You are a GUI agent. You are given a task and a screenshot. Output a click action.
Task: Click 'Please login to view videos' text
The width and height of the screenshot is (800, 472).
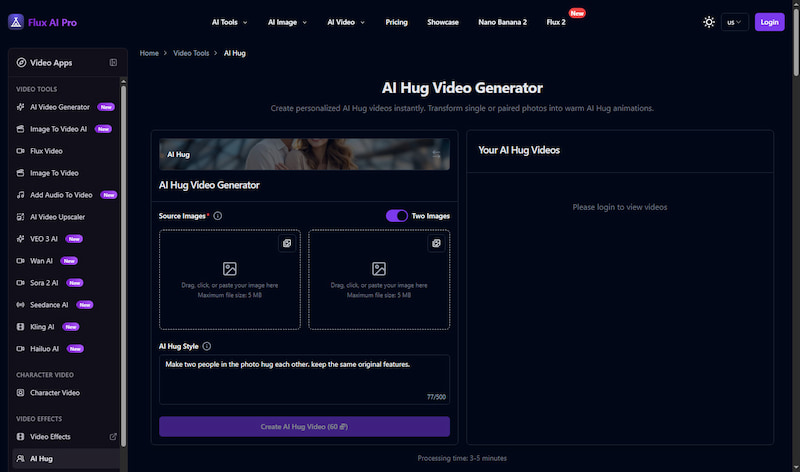pos(620,207)
